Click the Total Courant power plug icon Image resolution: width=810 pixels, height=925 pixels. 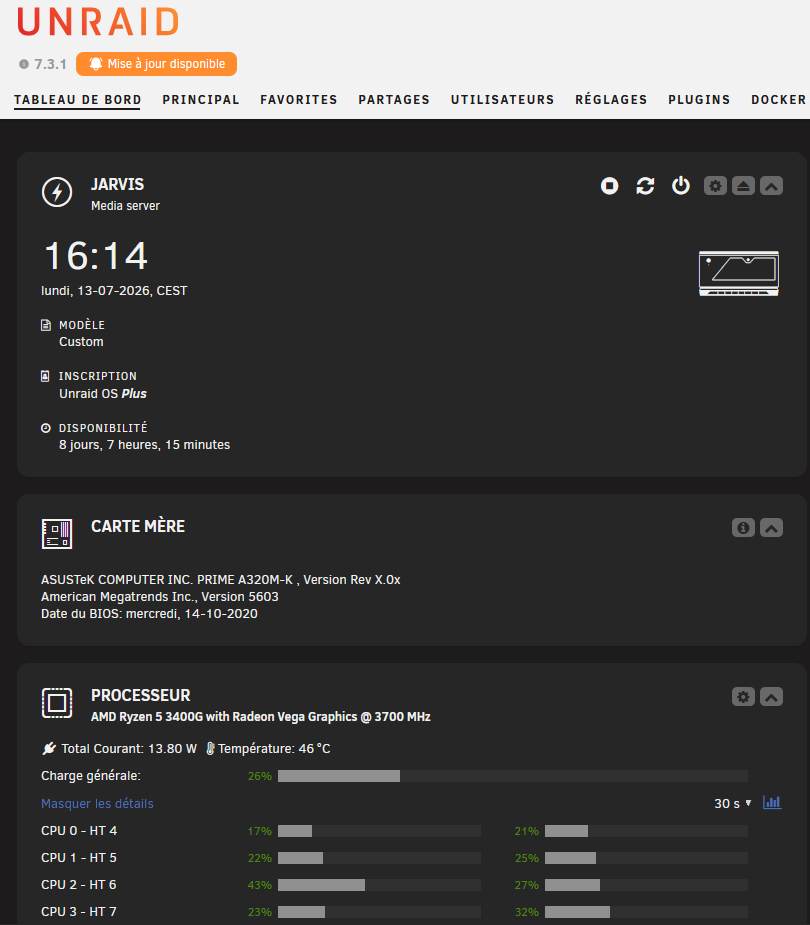click(49, 749)
